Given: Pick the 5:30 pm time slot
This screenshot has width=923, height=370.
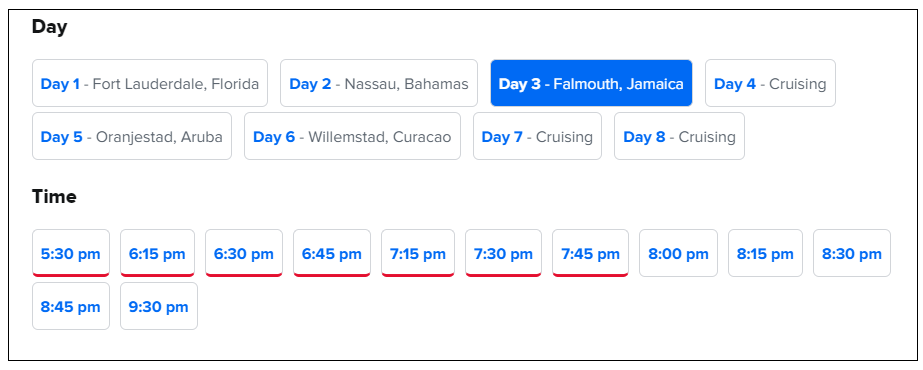Looking at the screenshot, I should (71, 253).
